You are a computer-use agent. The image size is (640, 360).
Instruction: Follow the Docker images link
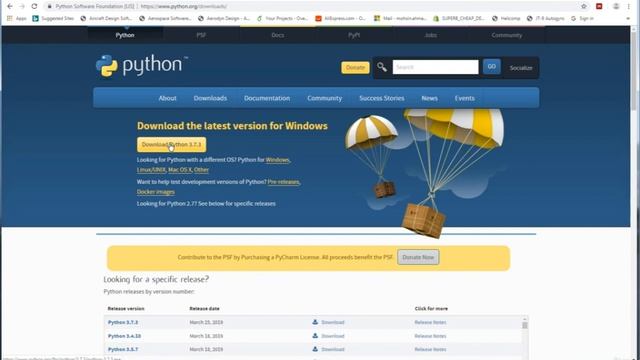[156, 192]
